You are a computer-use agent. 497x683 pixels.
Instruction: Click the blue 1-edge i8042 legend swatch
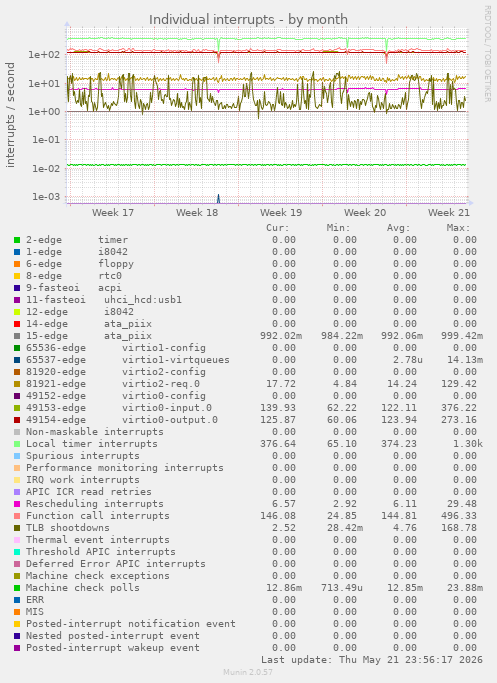tap(17, 252)
